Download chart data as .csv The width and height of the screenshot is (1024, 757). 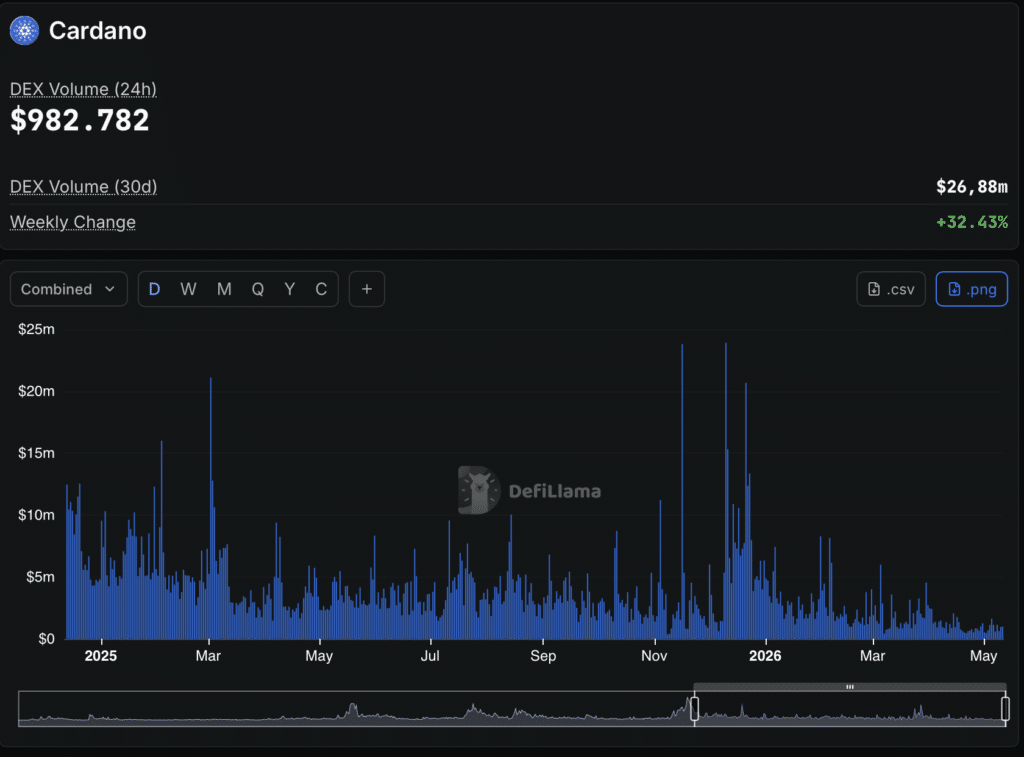(x=891, y=289)
